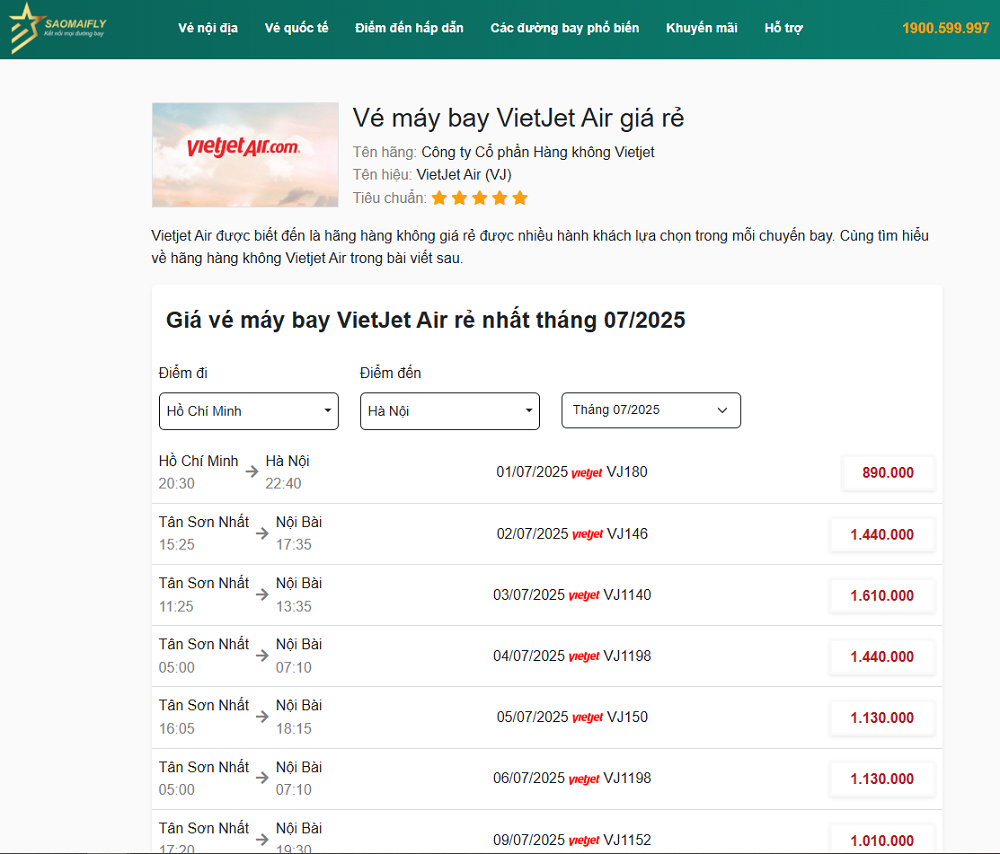Click the departure time 16:05
Image resolution: width=1000 pixels, height=854 pixels.
pos(177,728)
